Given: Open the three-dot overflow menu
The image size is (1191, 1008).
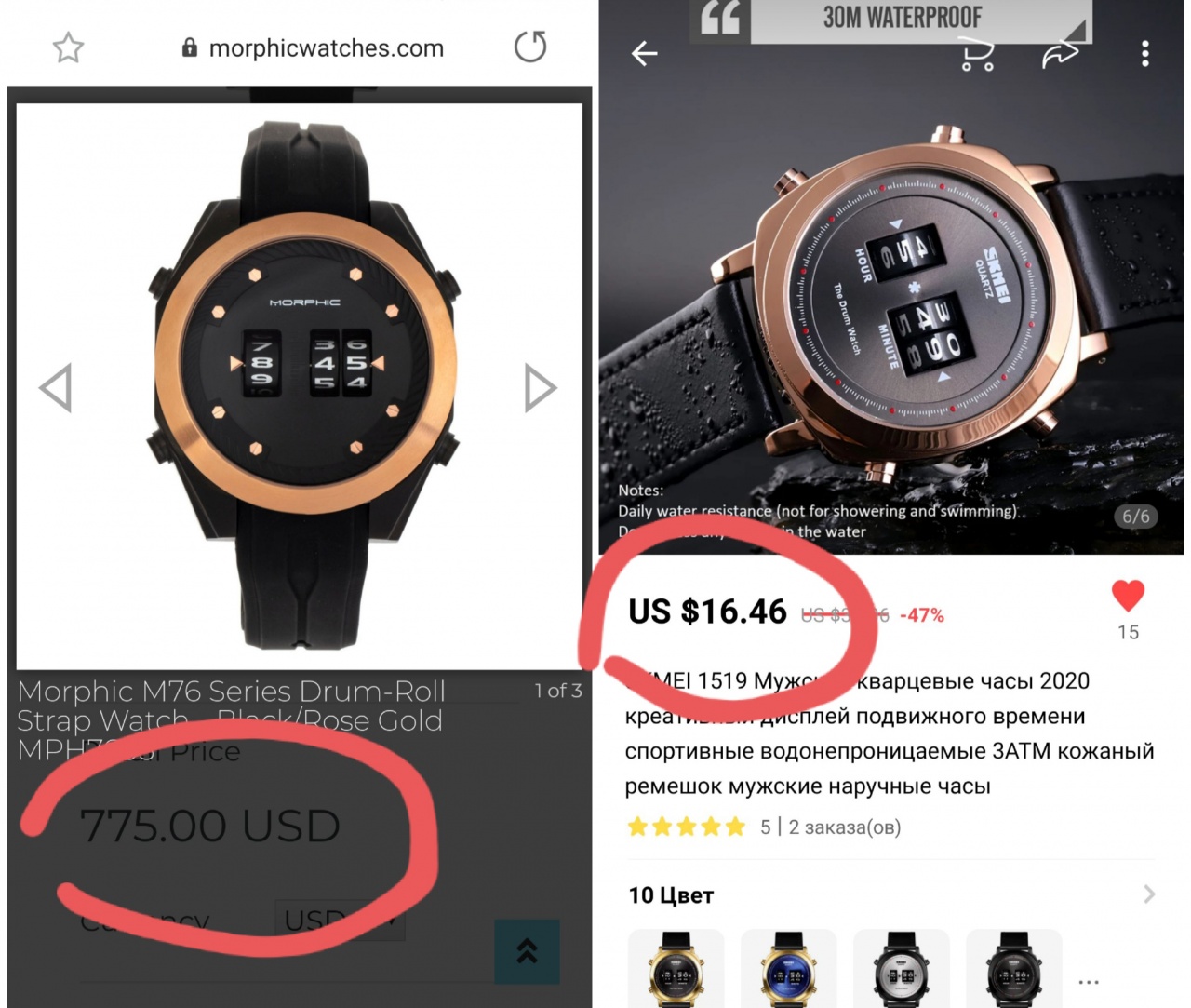Looking at the screenshot, I should click(1145, 54).
